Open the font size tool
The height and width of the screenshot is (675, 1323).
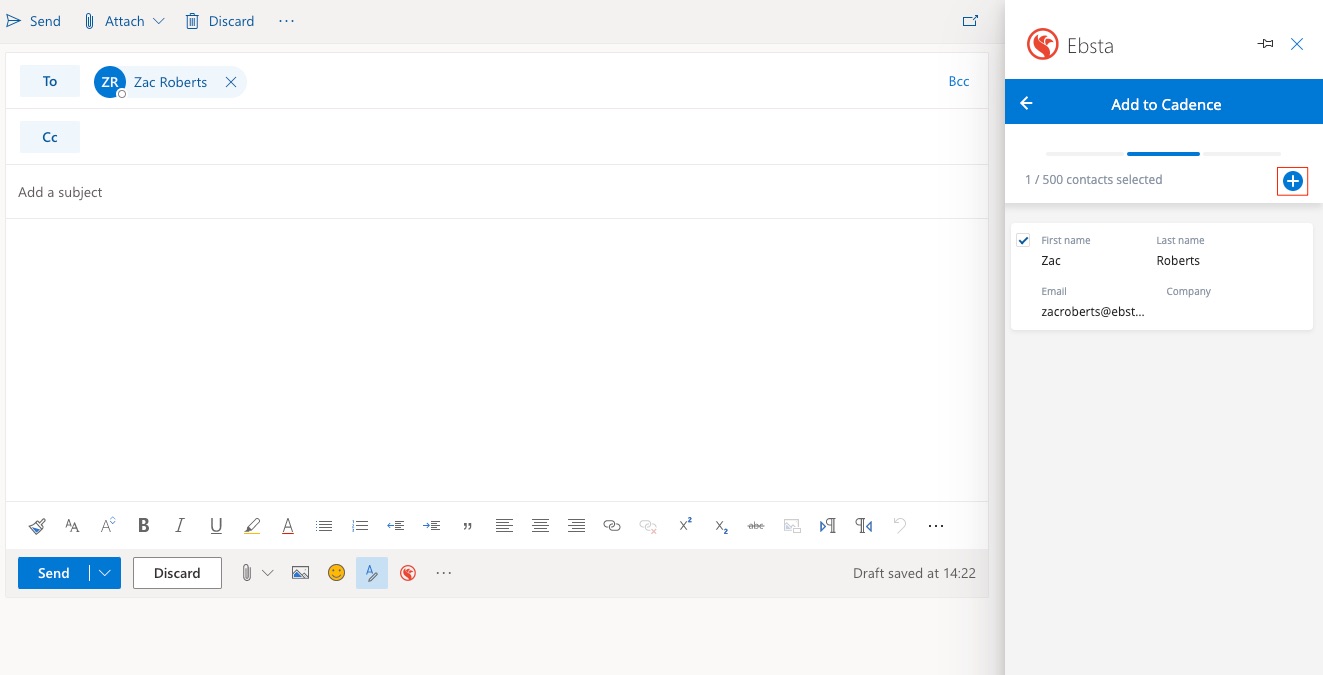pos(108,525)
